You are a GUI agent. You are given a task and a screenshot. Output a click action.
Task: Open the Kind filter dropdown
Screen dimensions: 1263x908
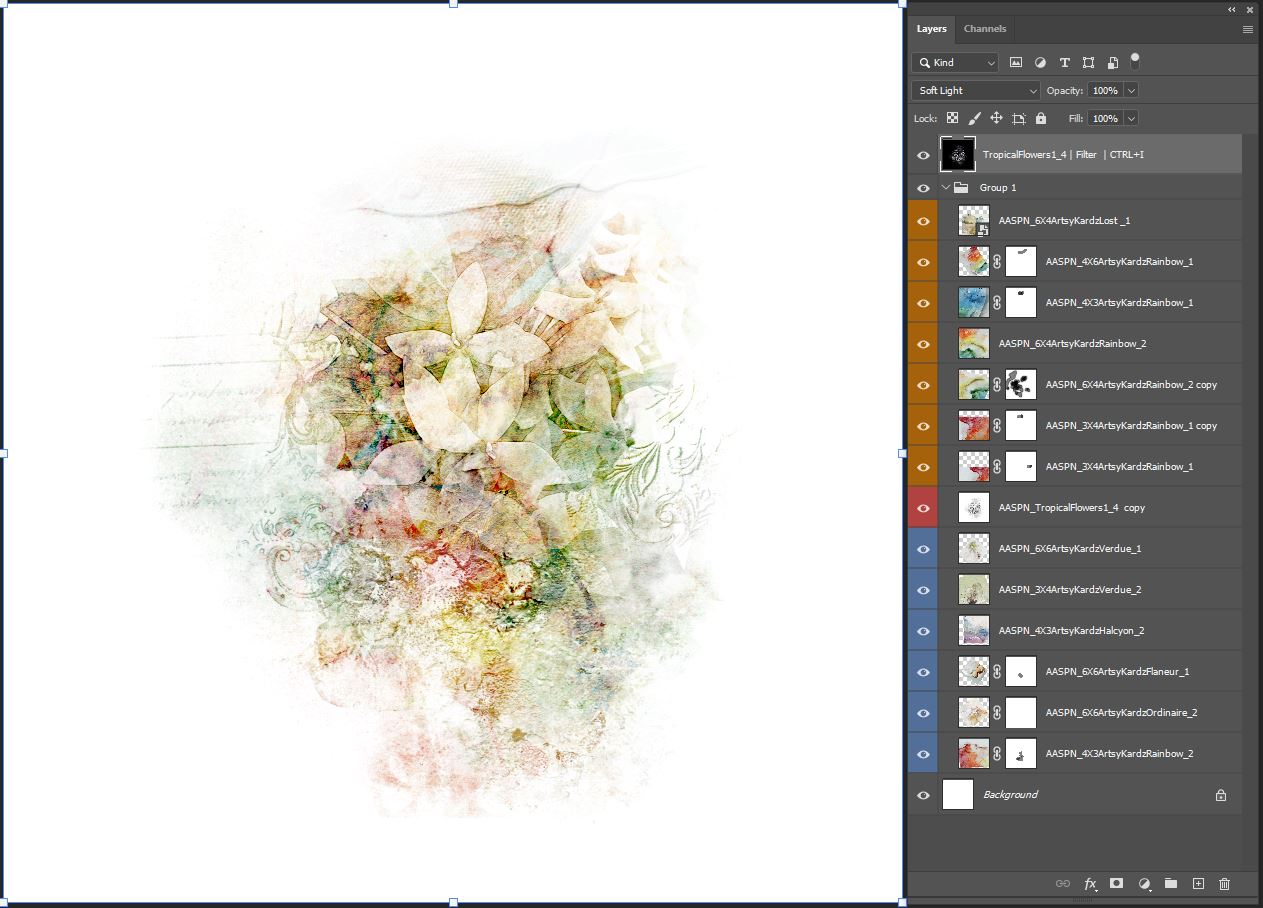pos(955,62)
